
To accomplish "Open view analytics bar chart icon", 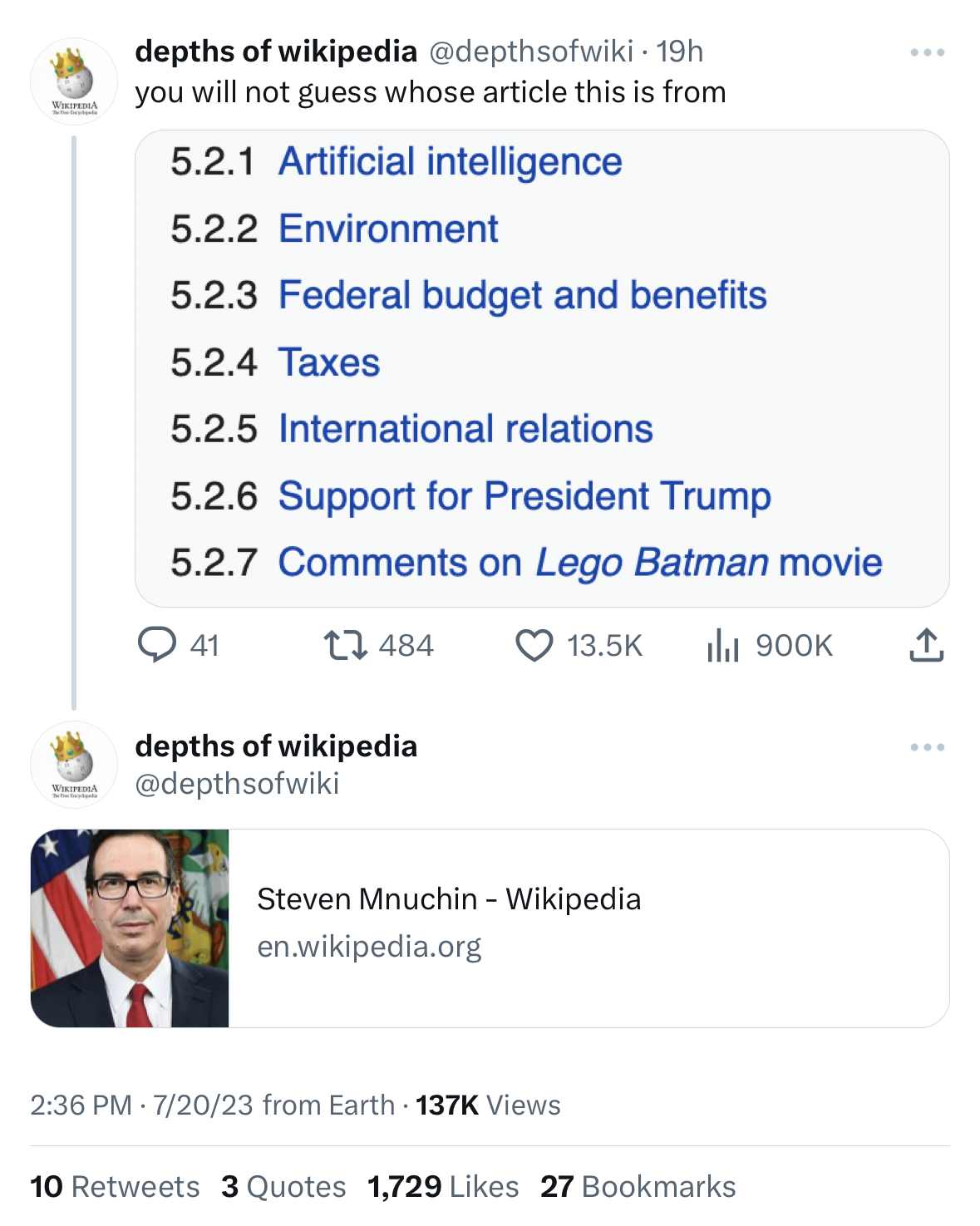I will click(722, 645).
